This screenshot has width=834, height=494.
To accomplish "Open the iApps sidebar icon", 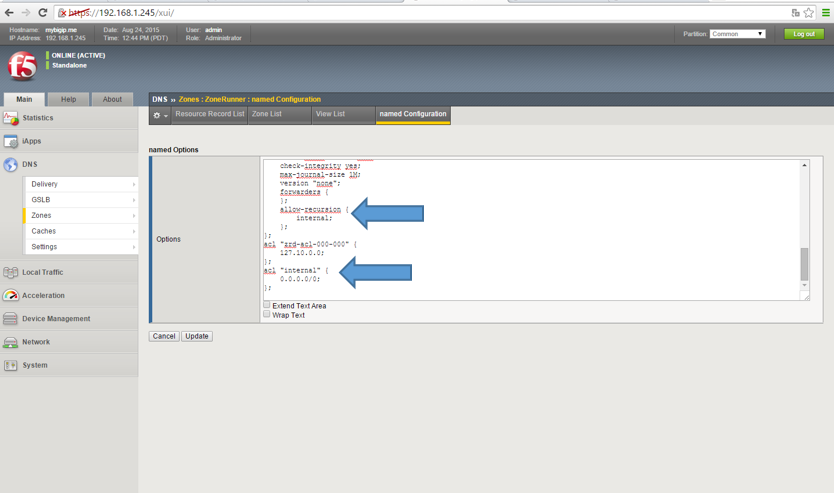I will [11, 141].
